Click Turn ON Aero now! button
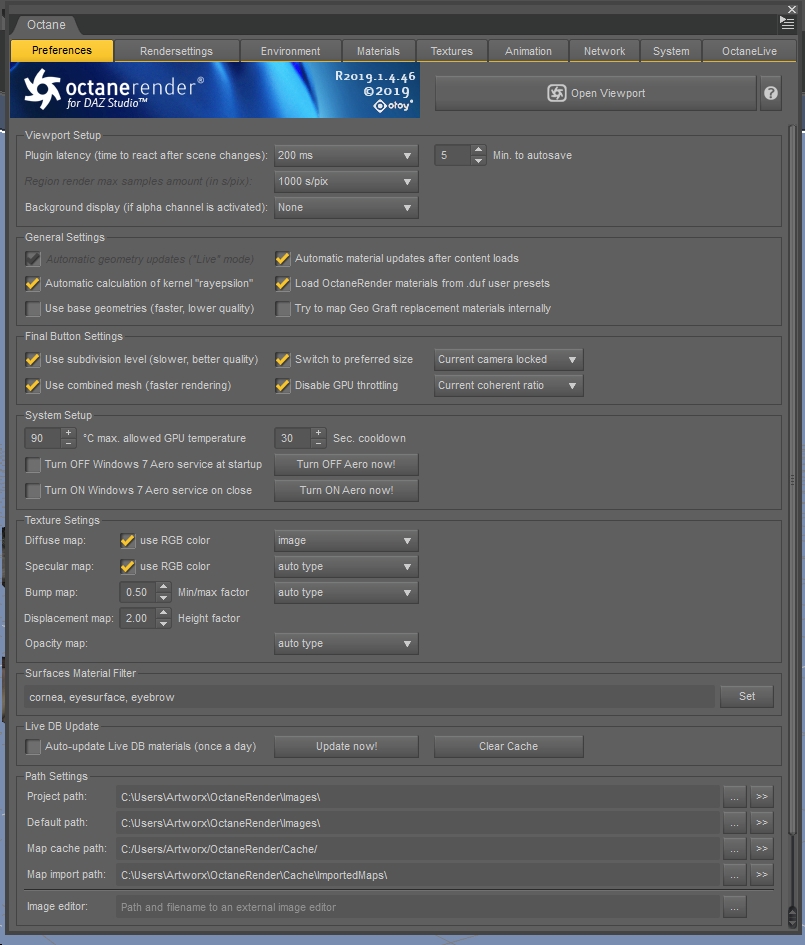 (346, 491)
